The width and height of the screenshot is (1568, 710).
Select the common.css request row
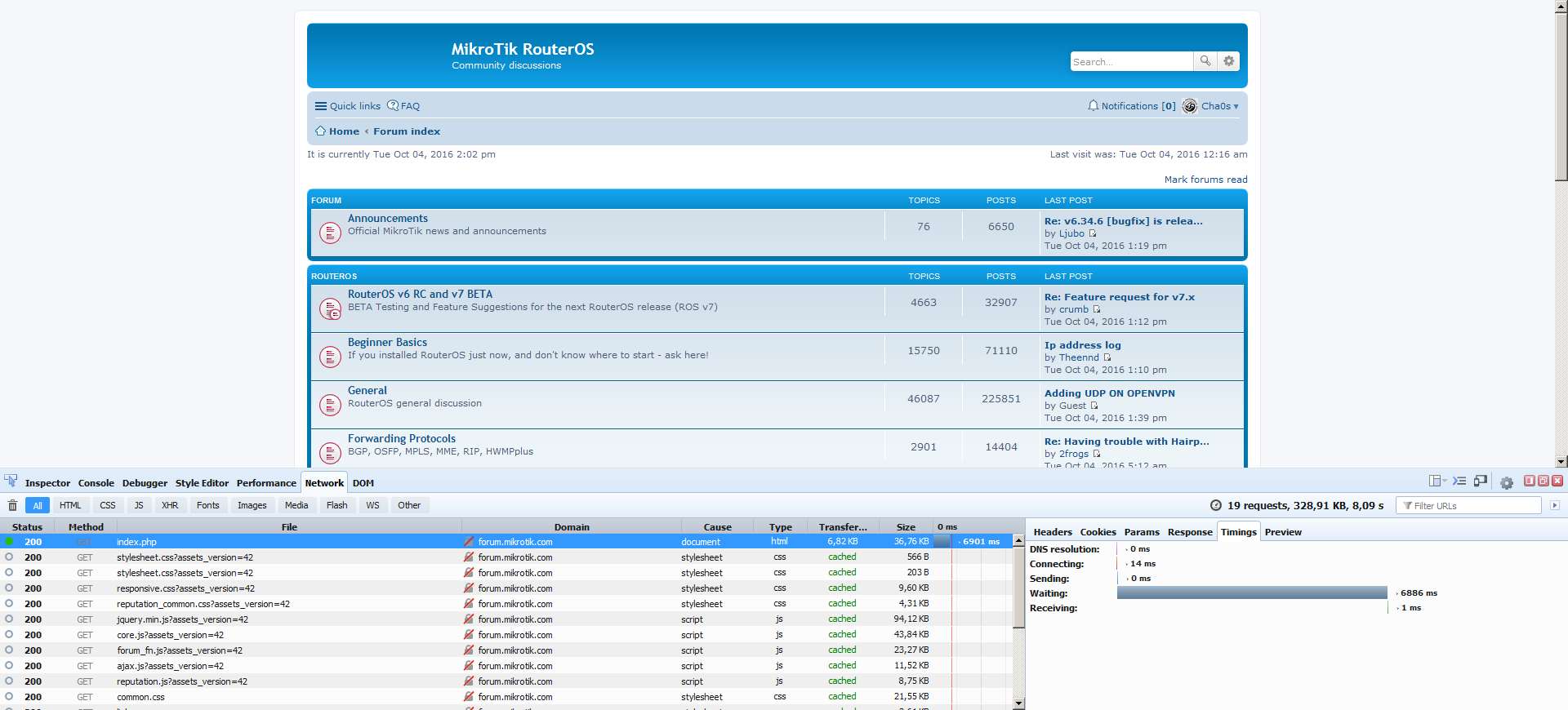point(506,697)
